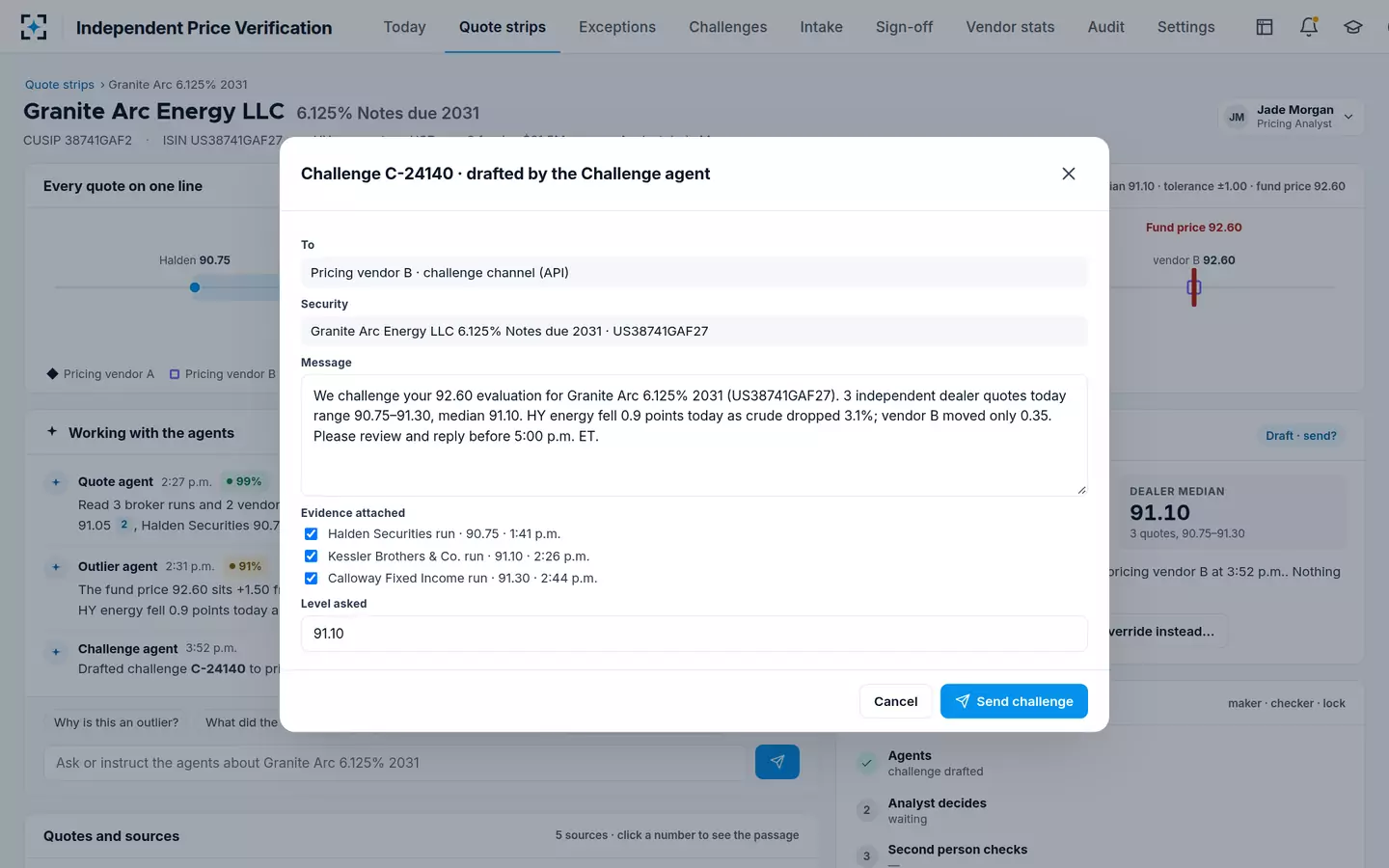This screenshot has width=1389, height=868.
Task: Click the Agents step checkmark icon
Action: [867, 763]
